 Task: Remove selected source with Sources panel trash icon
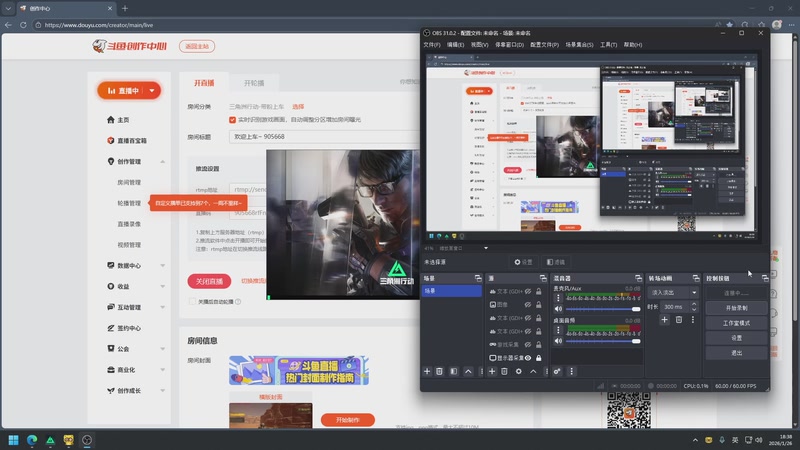[x=504, y=371]
